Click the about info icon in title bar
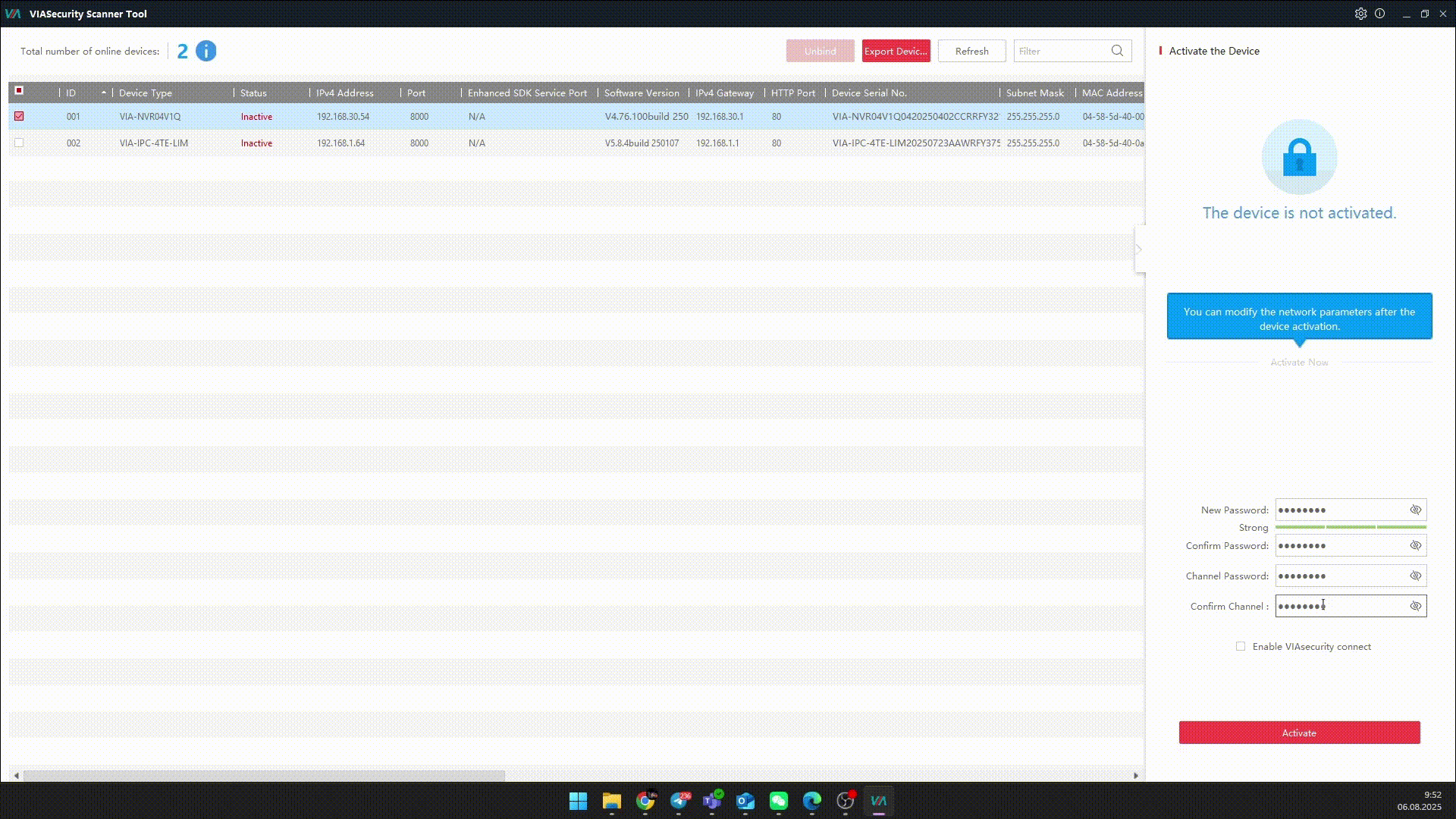1456x819 pixels. click(1380, 14)
